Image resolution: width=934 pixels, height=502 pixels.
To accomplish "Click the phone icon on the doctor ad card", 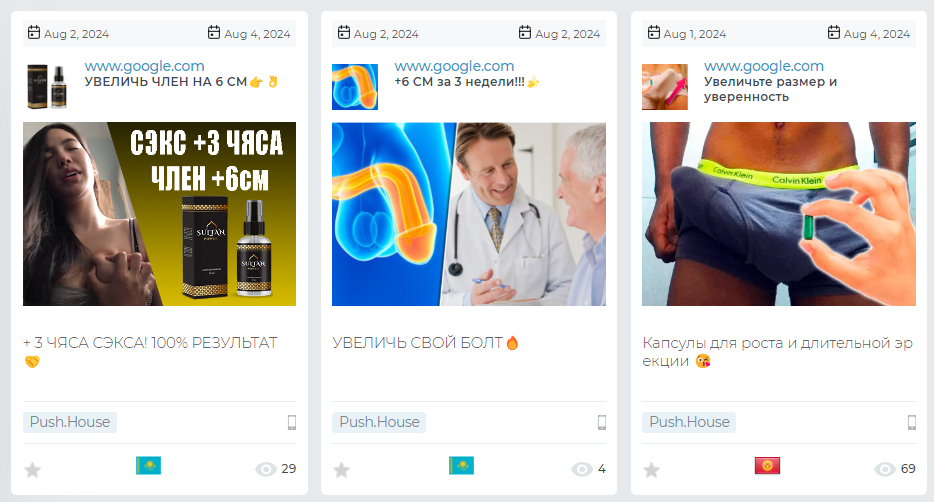I will click(602, 422).
